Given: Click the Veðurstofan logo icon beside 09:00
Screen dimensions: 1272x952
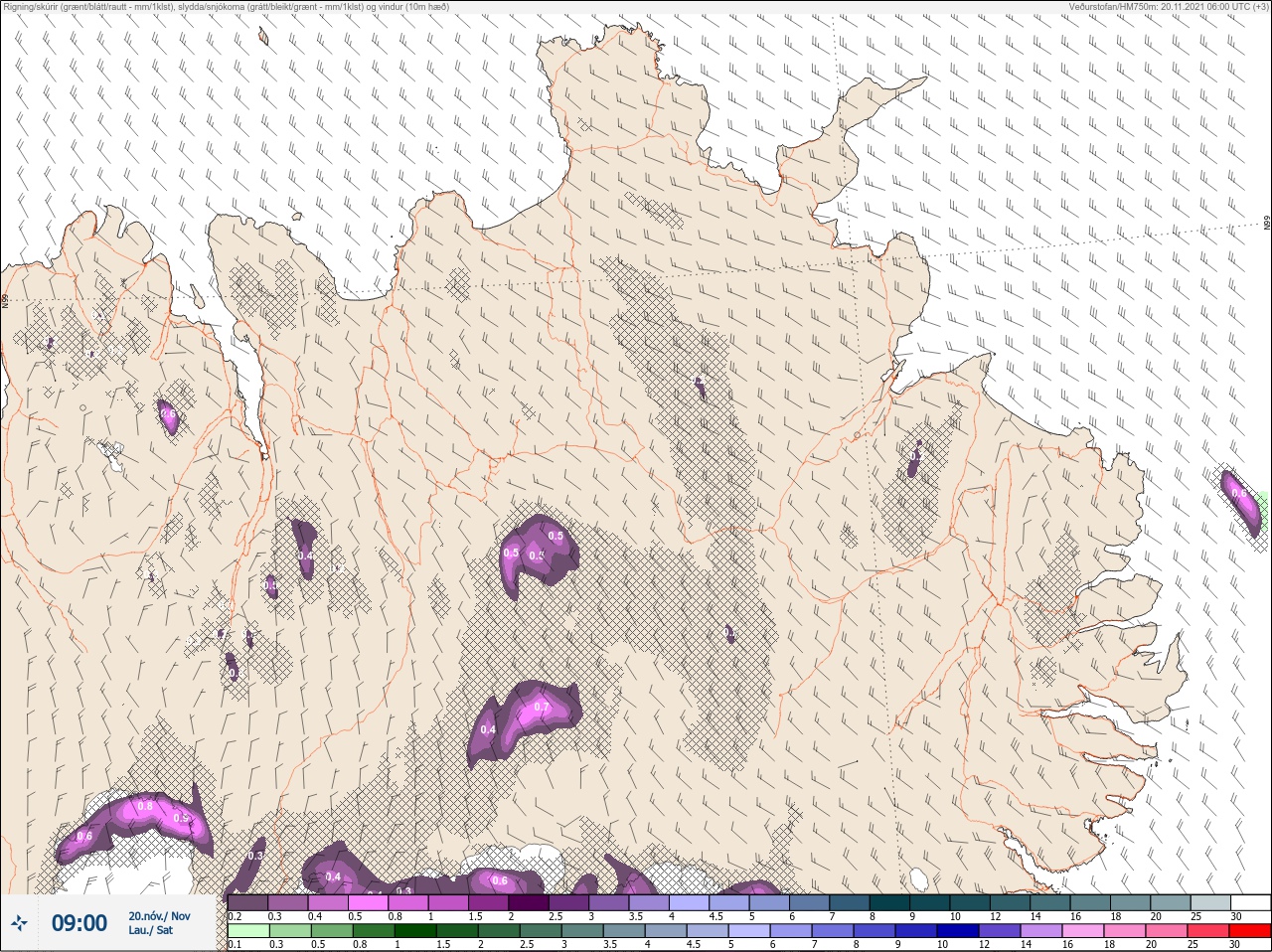Looking at the screenshot, I should 19,923.
